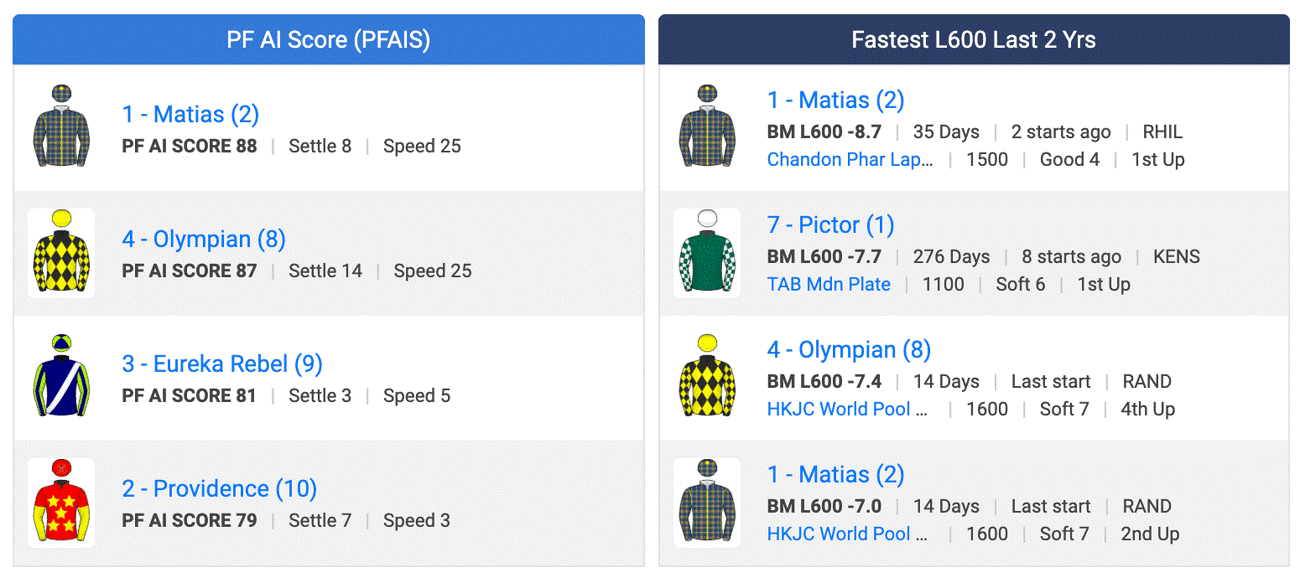Open 1 - Matias (2) in PF AI Score panel
Viewport: 1300px width, 583px height.
(190, 114)
